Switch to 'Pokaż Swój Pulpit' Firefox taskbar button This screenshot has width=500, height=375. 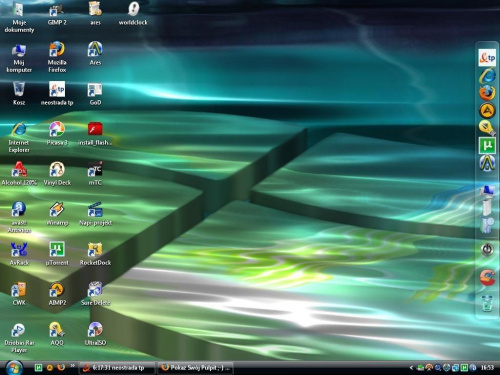click(x=196, y=368)
